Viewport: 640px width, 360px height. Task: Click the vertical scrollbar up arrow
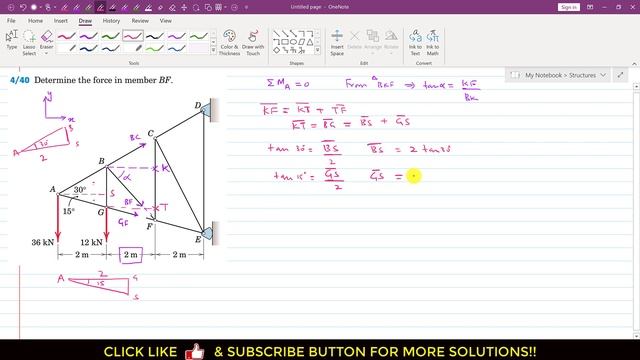(x=636, y=87)
